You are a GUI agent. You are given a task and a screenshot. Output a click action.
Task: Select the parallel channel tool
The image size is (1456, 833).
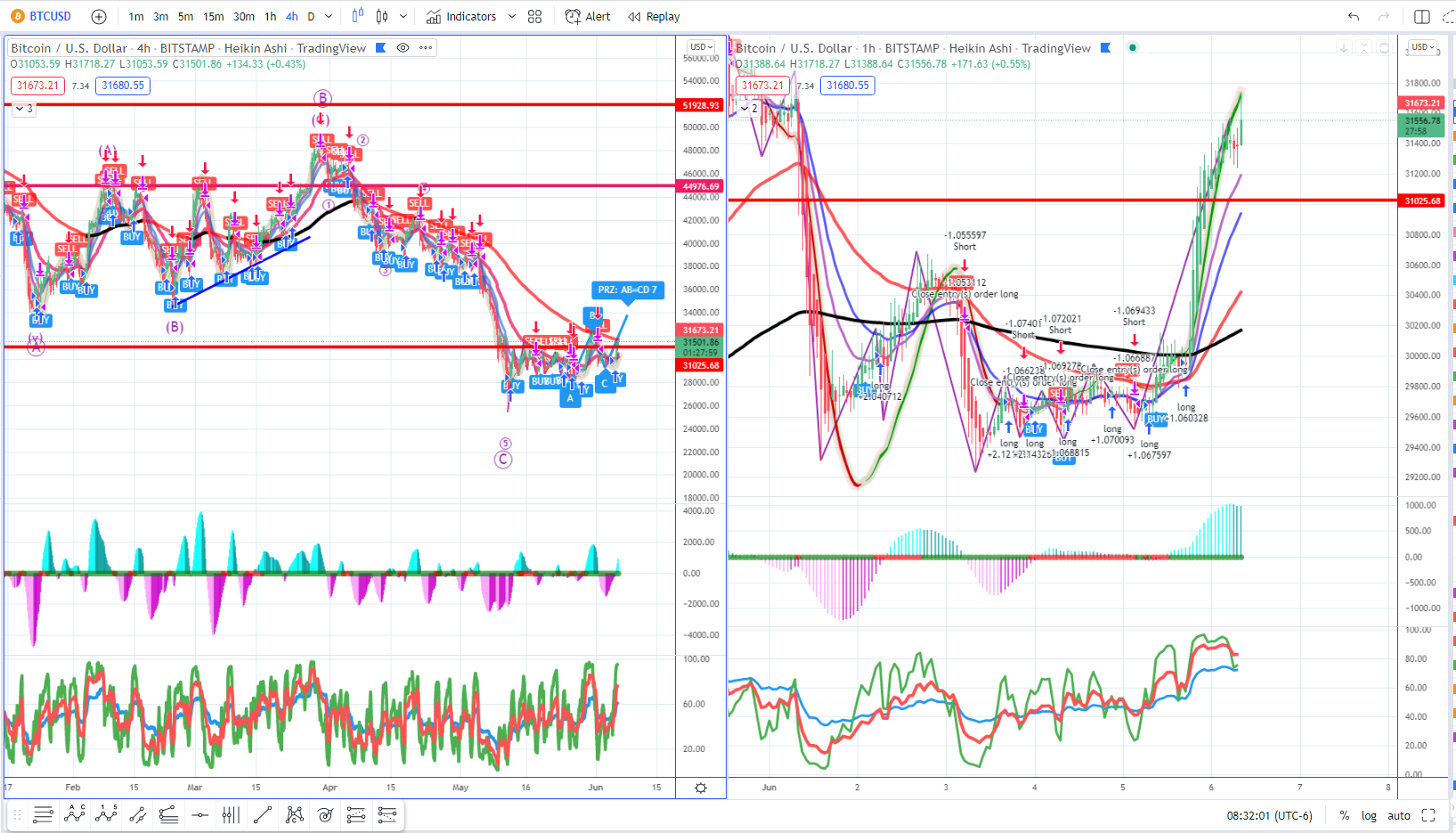point(137,814)
